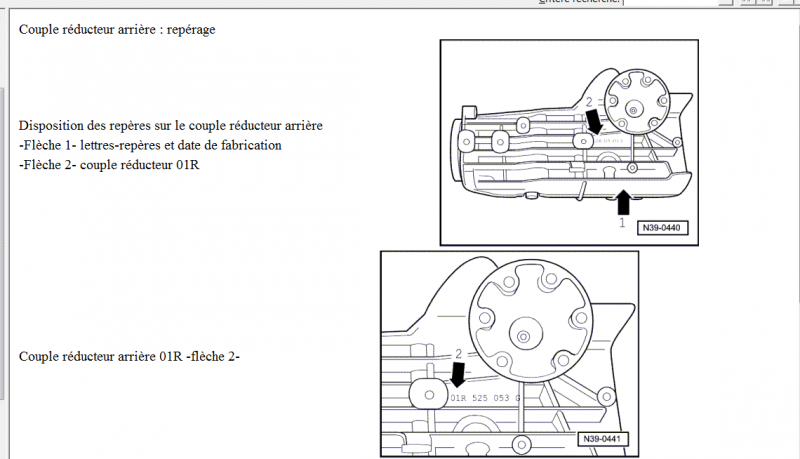Click the N39-0440 figure reference label
The image size is (800, 459).
(660, 227)
